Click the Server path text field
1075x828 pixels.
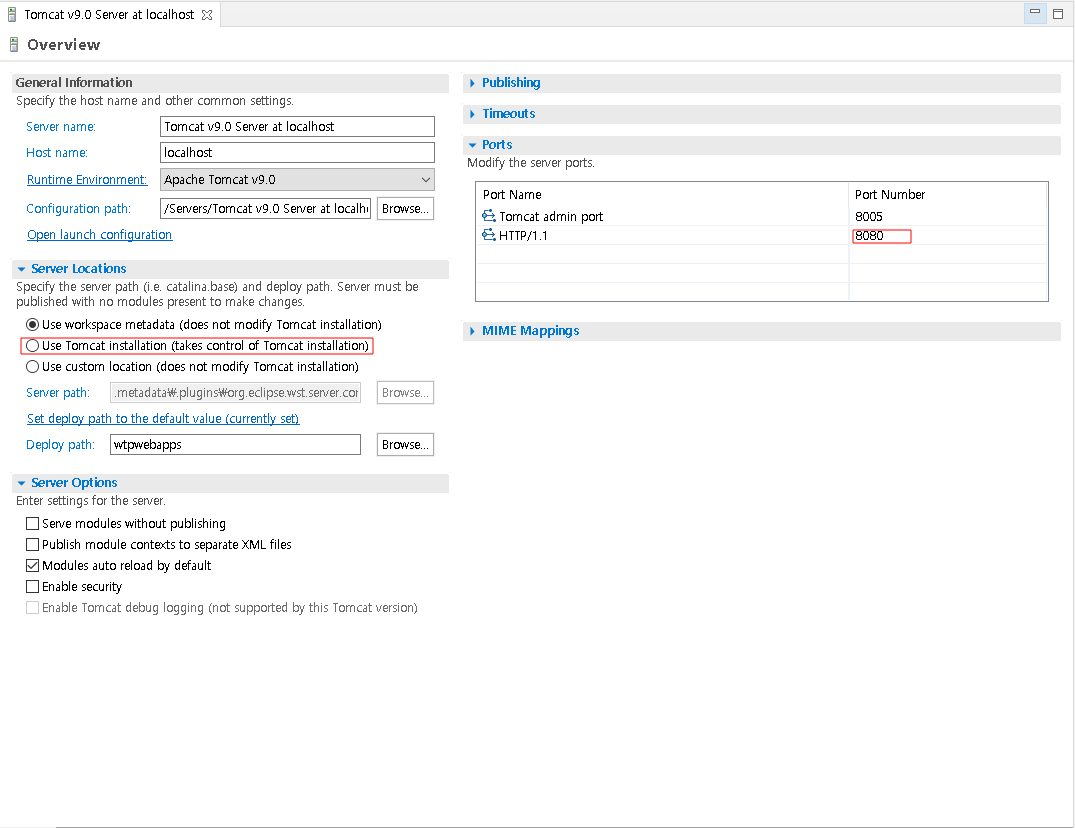235,393
